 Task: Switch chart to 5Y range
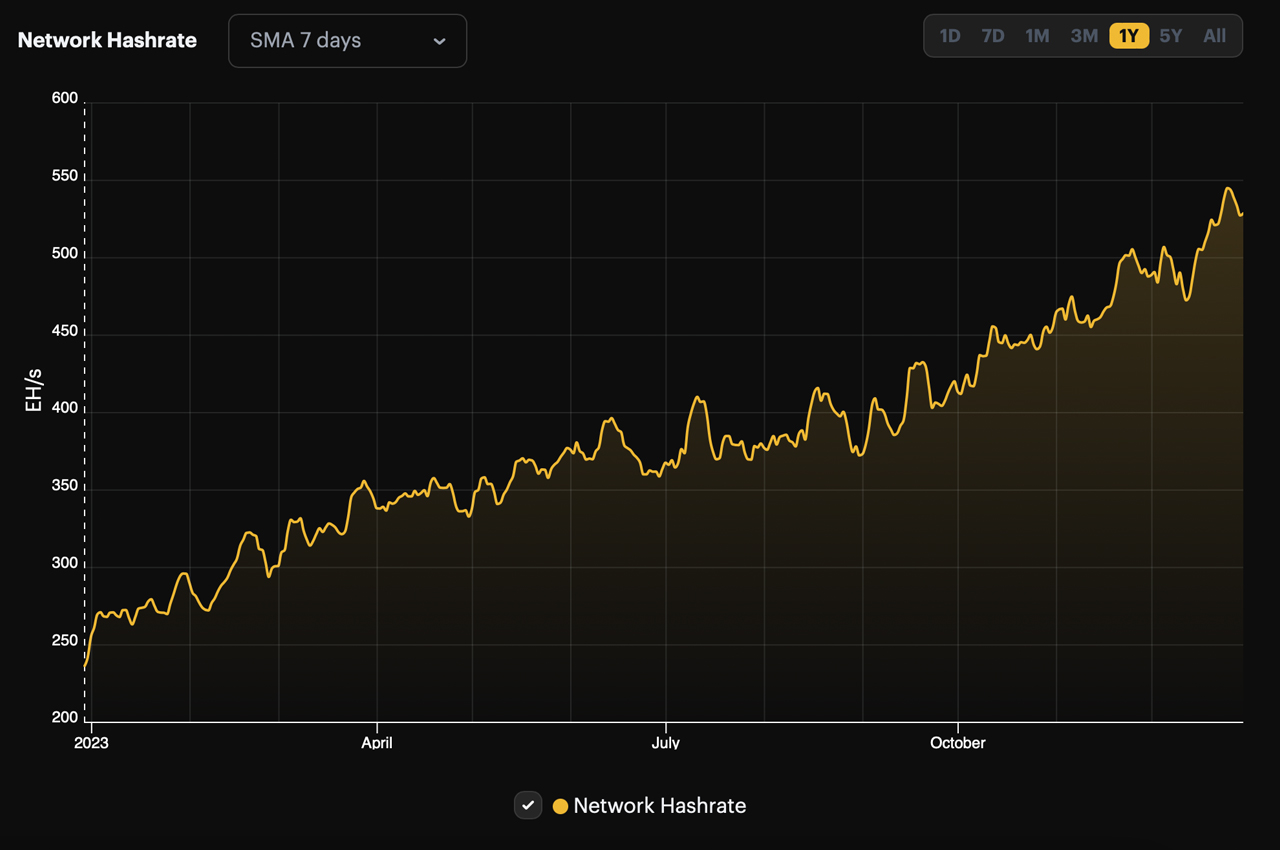point(1170,36)
